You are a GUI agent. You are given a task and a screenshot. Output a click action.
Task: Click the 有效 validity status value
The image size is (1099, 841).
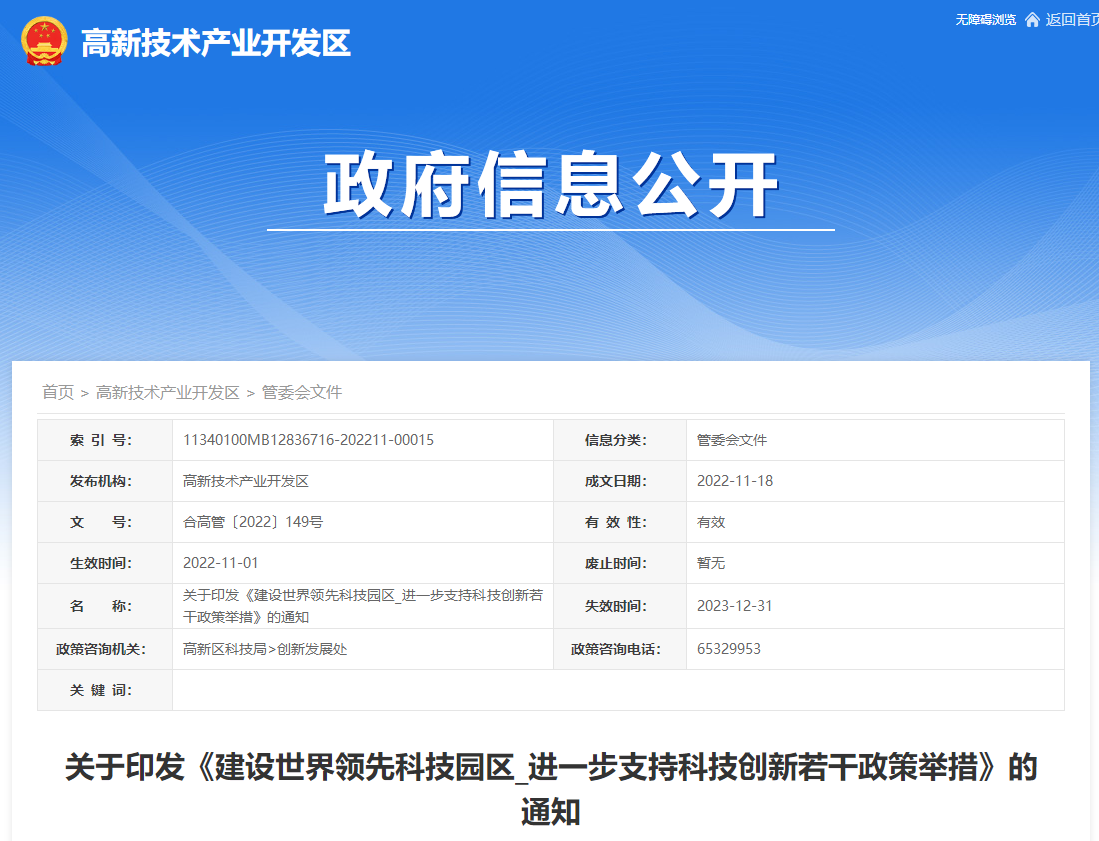711,522
